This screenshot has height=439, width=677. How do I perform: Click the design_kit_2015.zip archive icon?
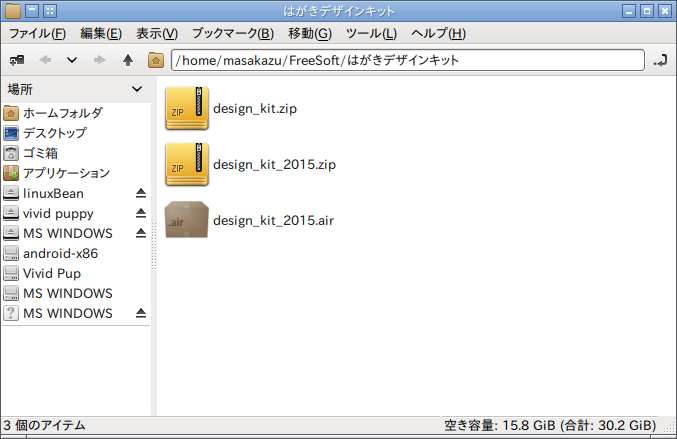[x=187, y=164]
